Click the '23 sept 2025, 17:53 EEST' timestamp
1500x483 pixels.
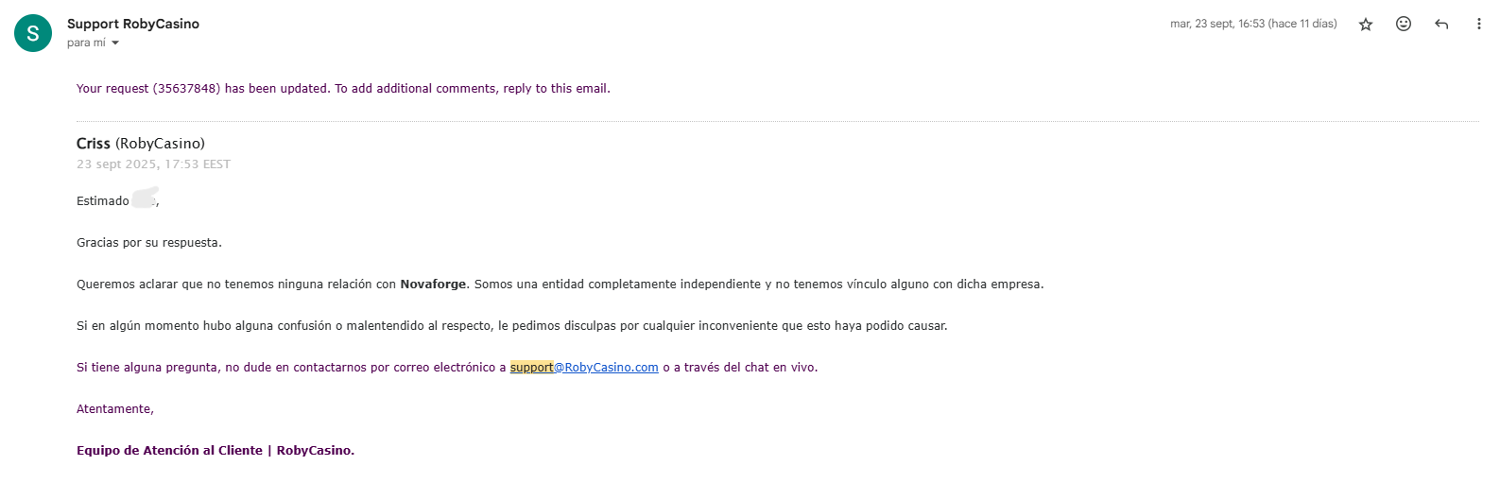(153, 164)
